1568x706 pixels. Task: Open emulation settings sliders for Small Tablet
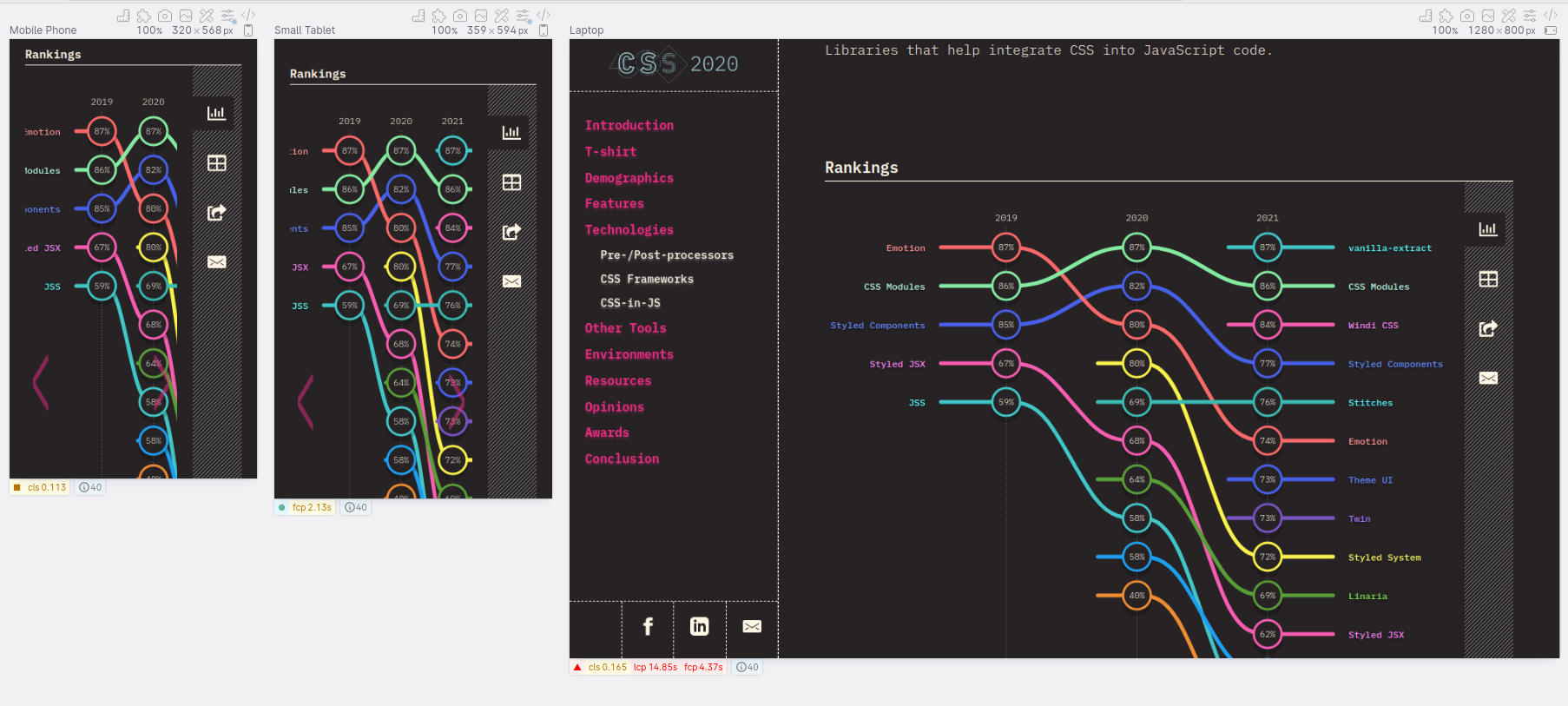click(523, 16)
